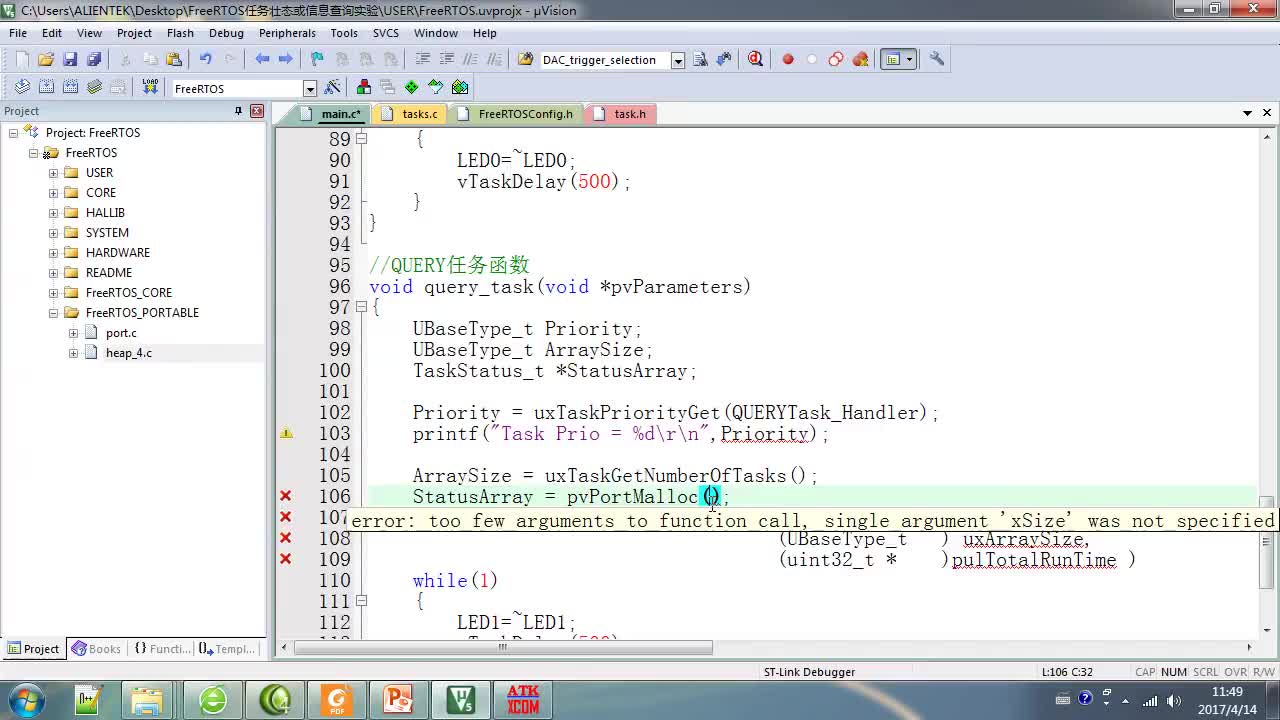Open the Debug menu

(226, 33)
